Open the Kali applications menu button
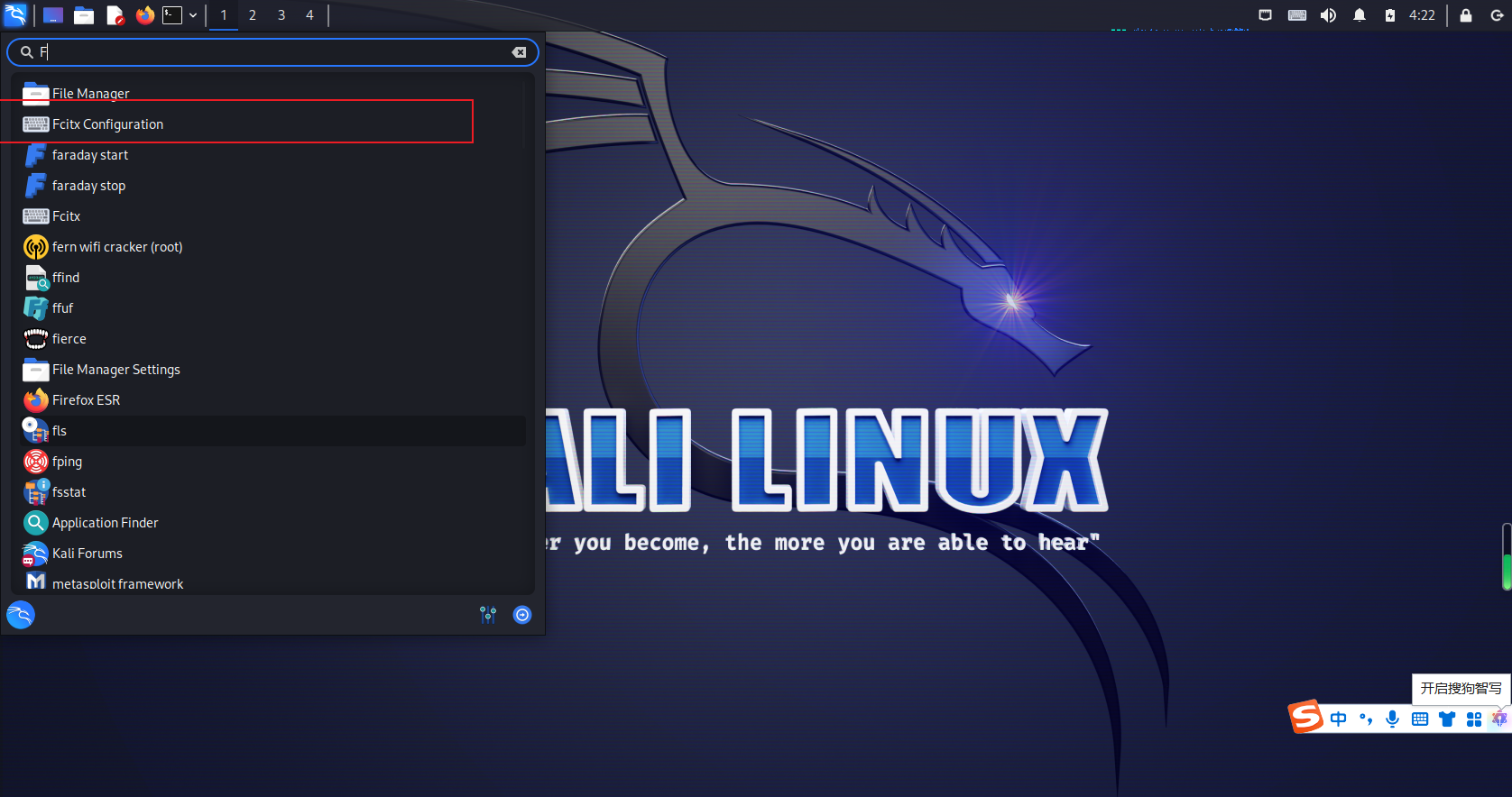The height and width of the screenshot is (797, 1512). click(15, 14)
